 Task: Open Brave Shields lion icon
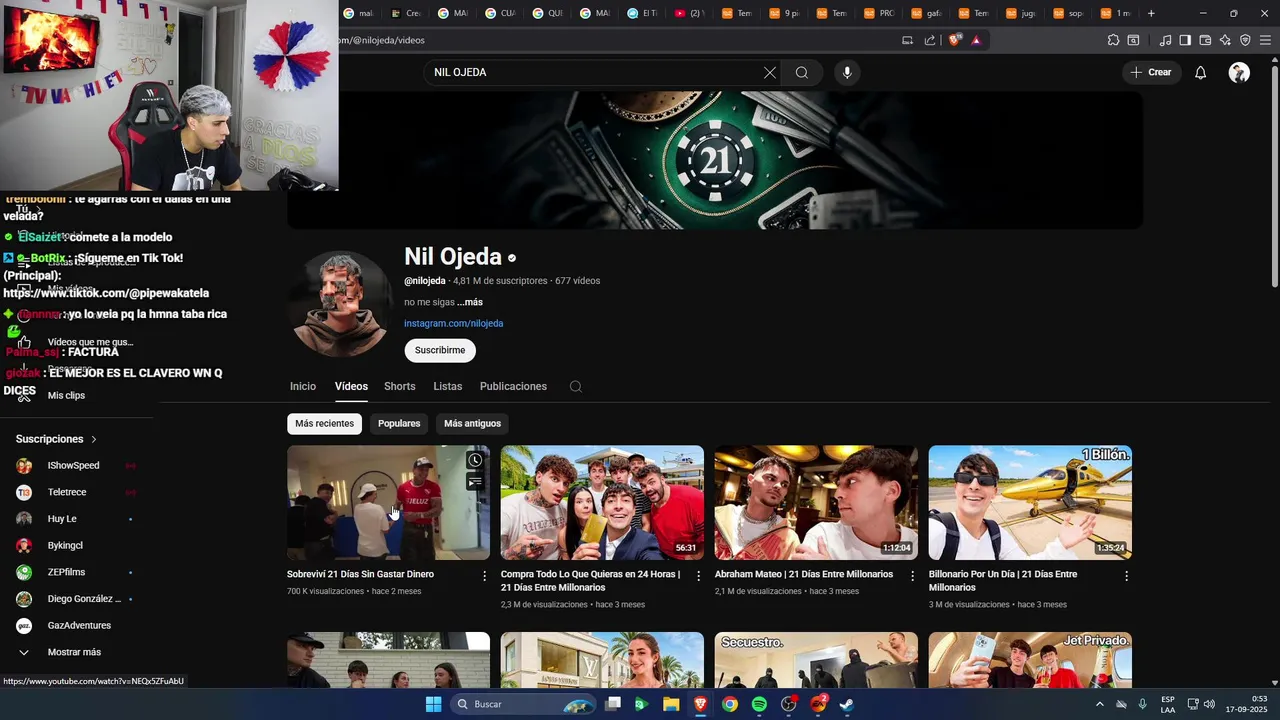[954, 40]
